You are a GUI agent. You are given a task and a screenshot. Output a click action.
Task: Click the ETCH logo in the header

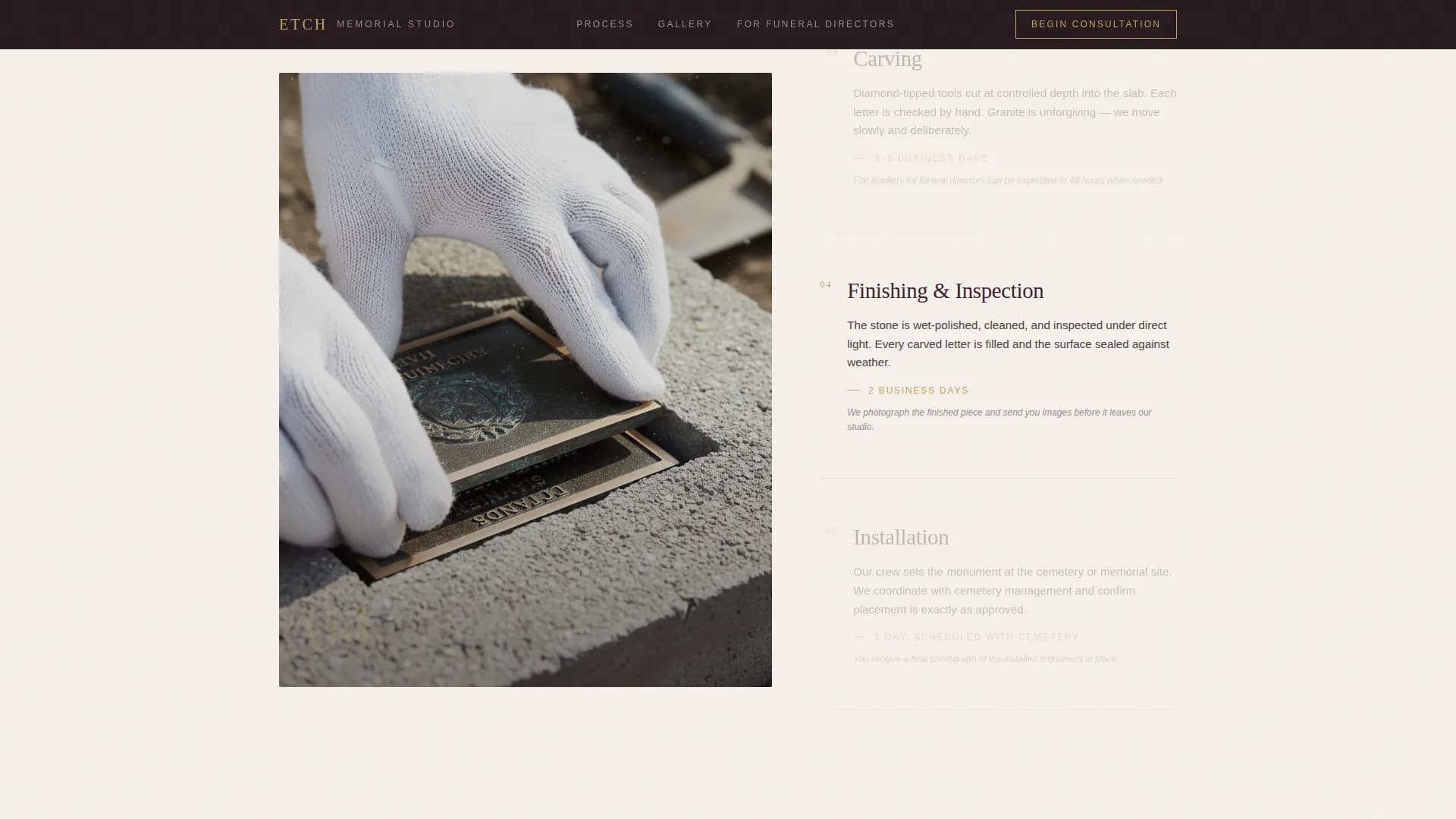click(302, 24)
